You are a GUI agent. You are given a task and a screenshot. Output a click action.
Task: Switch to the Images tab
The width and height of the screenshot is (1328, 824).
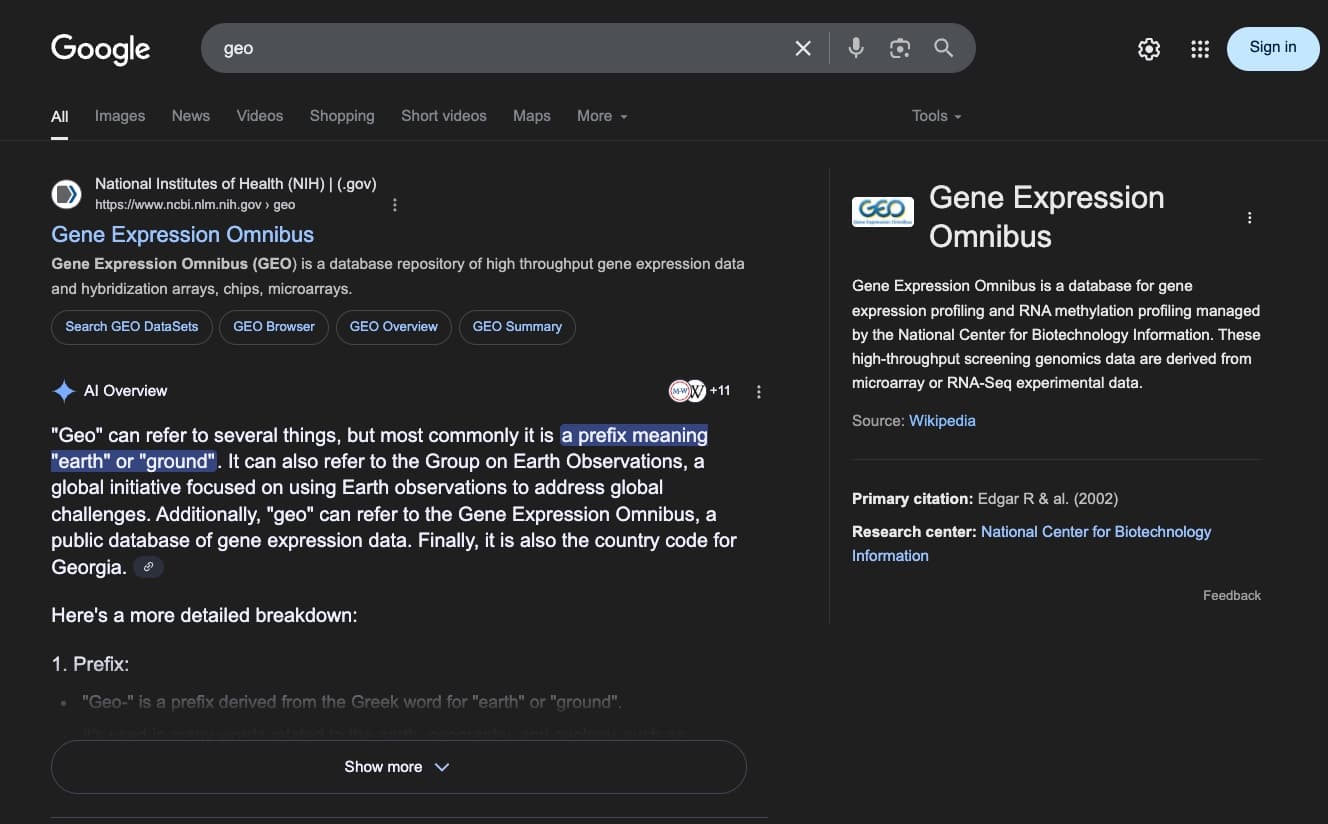tap(120, 116)
